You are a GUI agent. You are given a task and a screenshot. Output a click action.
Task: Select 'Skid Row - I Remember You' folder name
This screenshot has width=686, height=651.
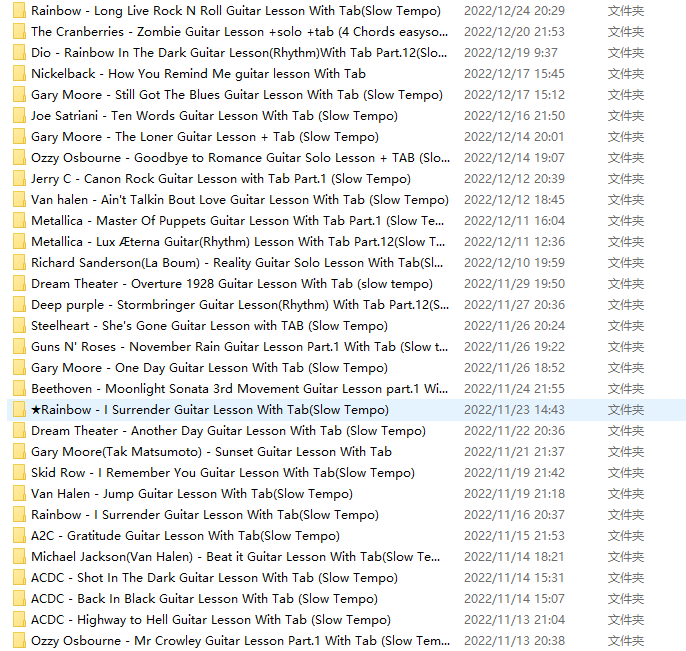coord(223,472)
